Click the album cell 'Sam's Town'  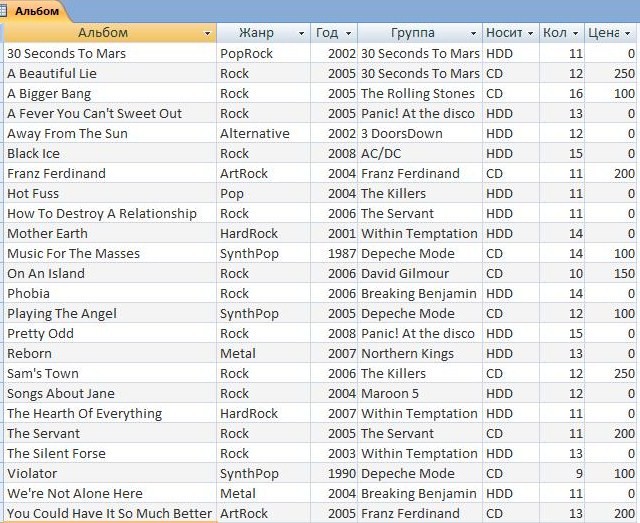(x=110, y=374)
